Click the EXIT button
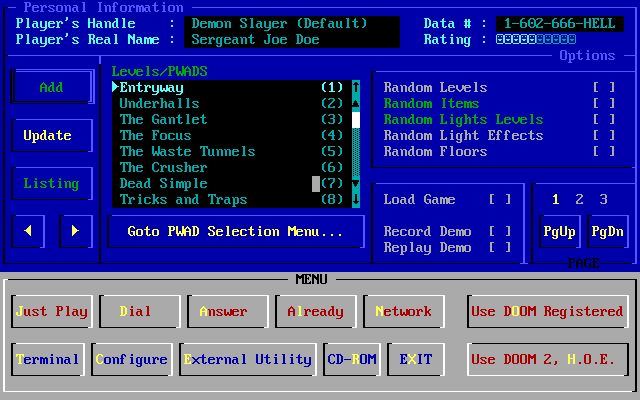The height and width of the screenshot is (400, 640). coord(416,359)
